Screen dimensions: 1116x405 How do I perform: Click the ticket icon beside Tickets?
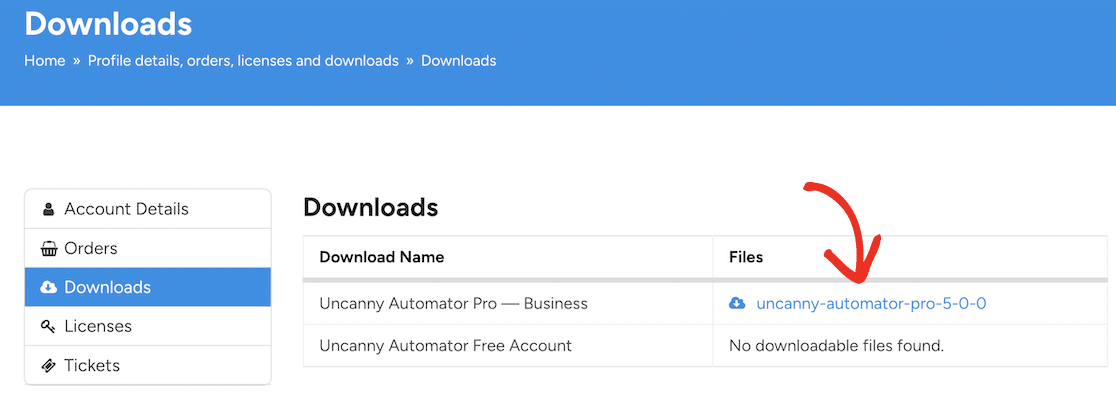[x=48, y=366]
